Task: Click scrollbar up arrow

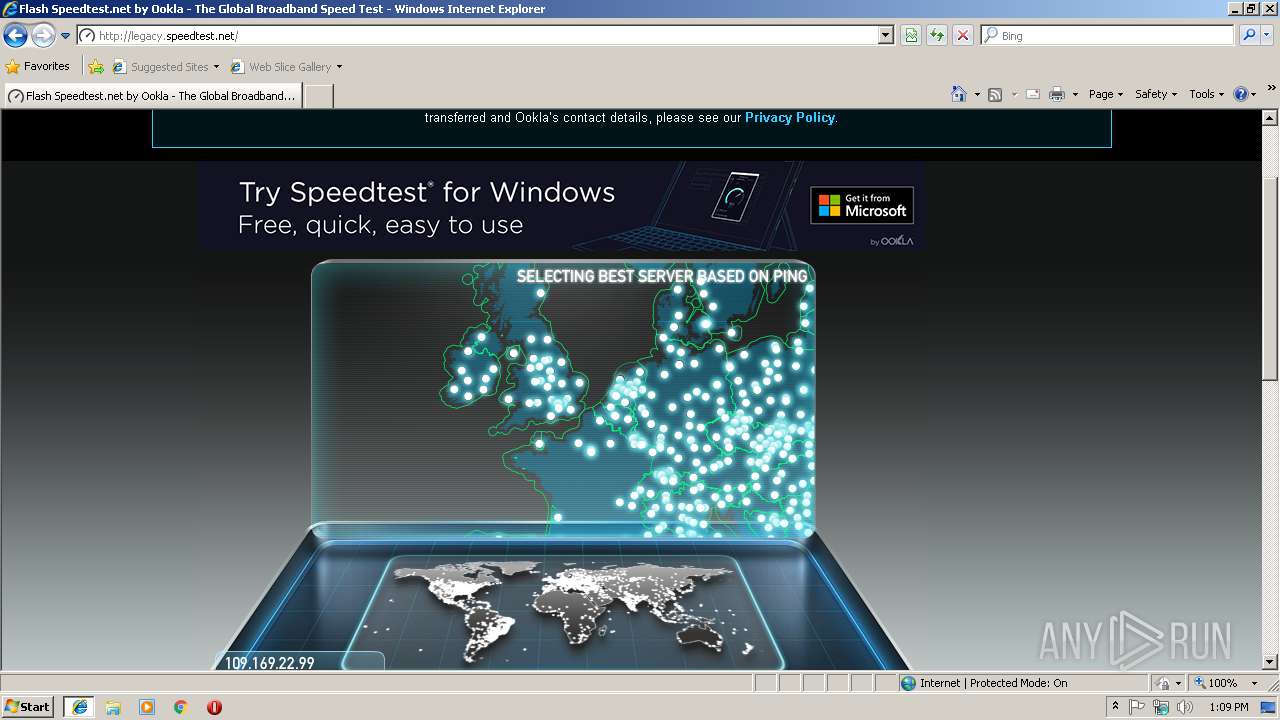Action: point(1270,116)
